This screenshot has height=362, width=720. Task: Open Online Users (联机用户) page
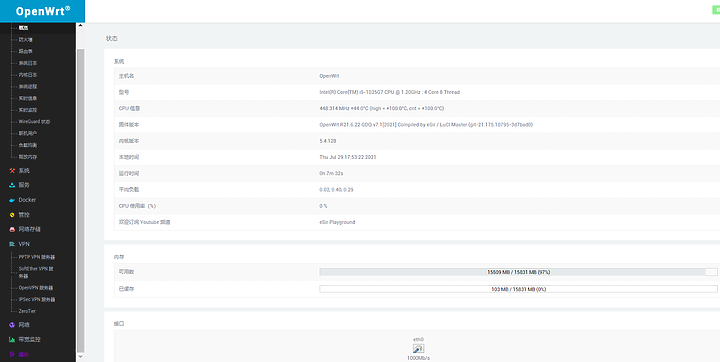point(28,133)
